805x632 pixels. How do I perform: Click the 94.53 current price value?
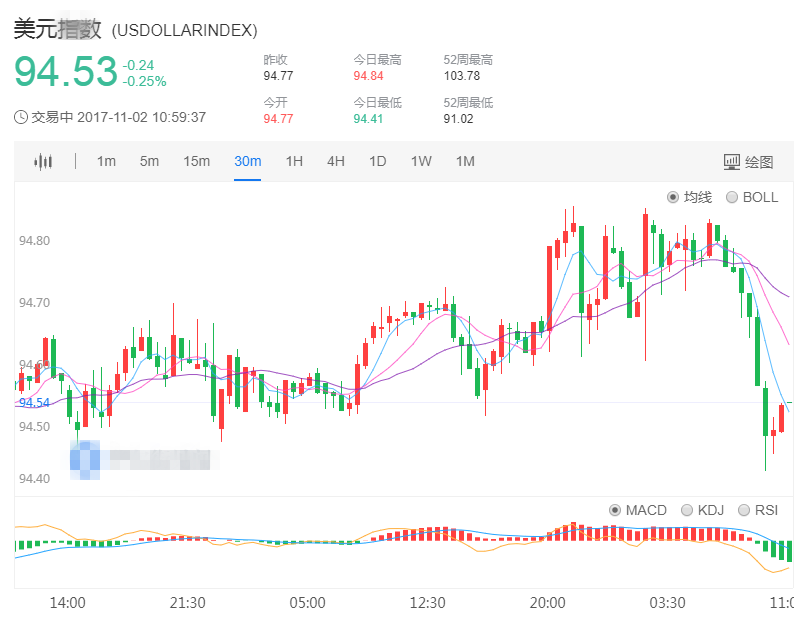click(66, 72)
